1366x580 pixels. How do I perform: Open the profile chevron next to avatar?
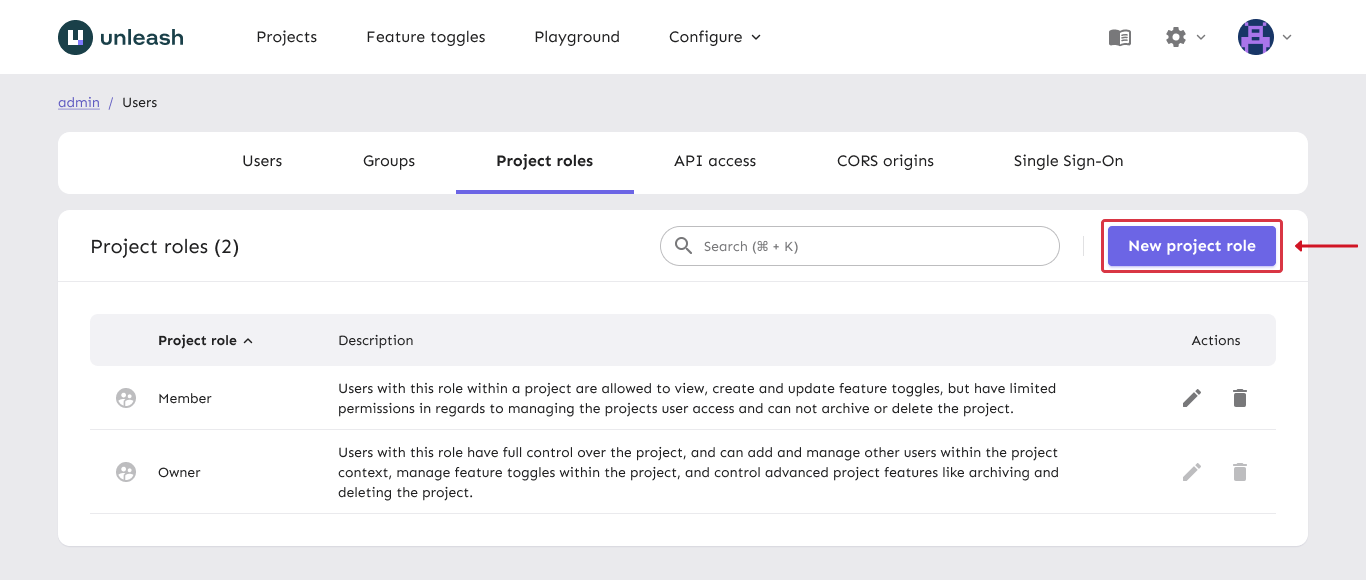[x=1287, y=37]
